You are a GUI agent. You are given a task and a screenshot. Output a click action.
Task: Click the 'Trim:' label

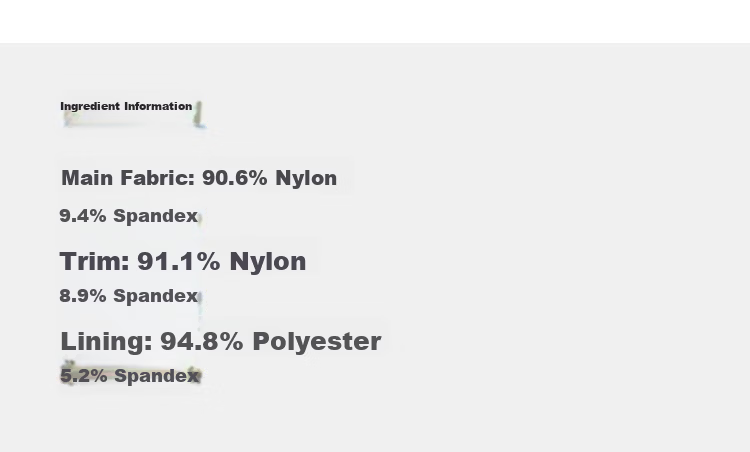(95, 261)
